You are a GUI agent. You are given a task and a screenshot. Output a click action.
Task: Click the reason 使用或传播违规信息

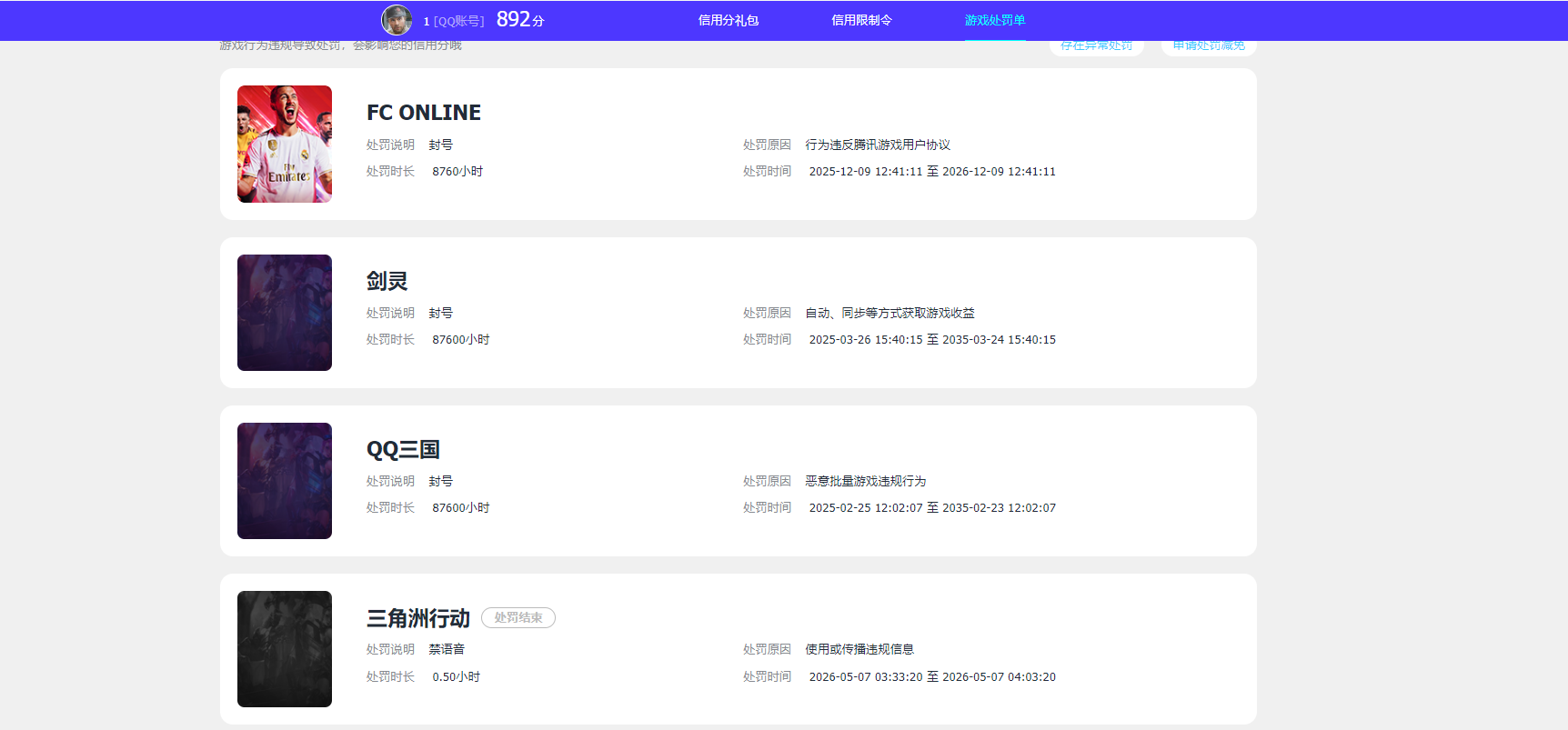pos(859,650)
